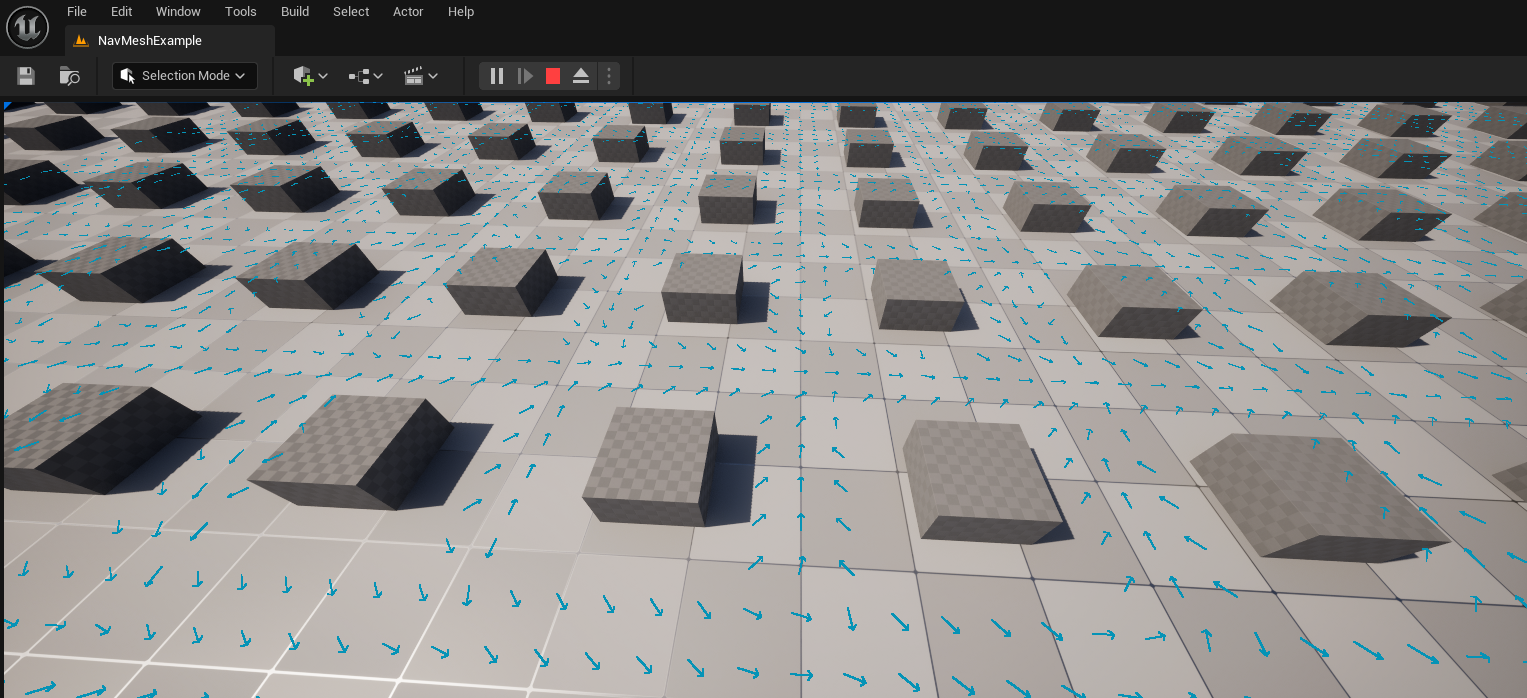Screen dimensions: 1527x698
Task: Click the level map icon on NavMeshExample tab
Action: coord(81,41)
